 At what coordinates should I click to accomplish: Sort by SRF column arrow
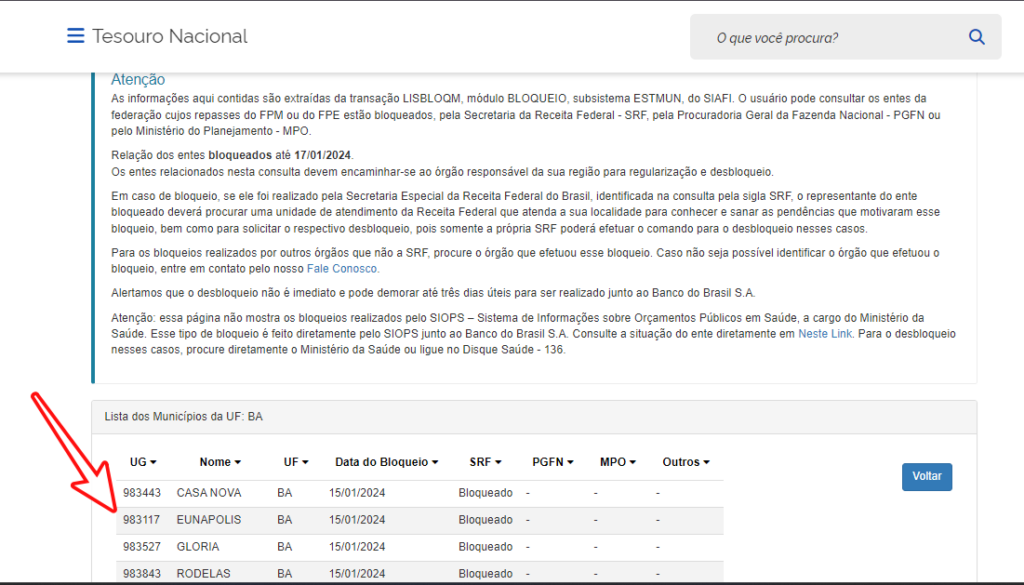point(498,462)
